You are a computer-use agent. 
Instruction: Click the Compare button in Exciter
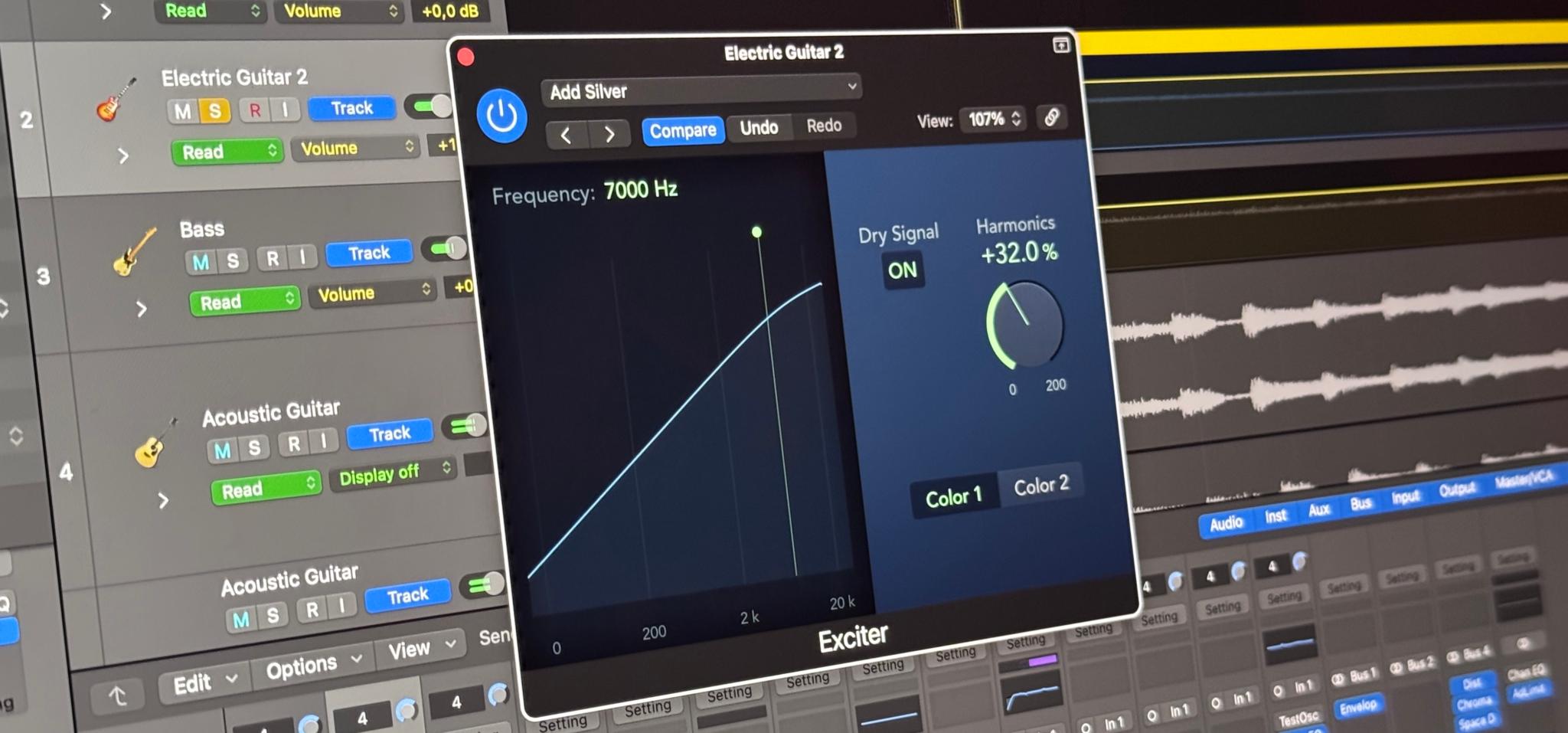[x=683, y=130]
